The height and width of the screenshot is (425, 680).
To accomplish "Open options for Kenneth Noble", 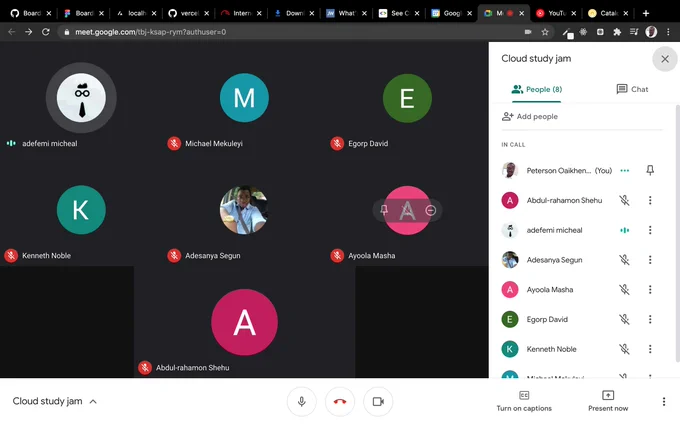I will click(x=650, y=349).
